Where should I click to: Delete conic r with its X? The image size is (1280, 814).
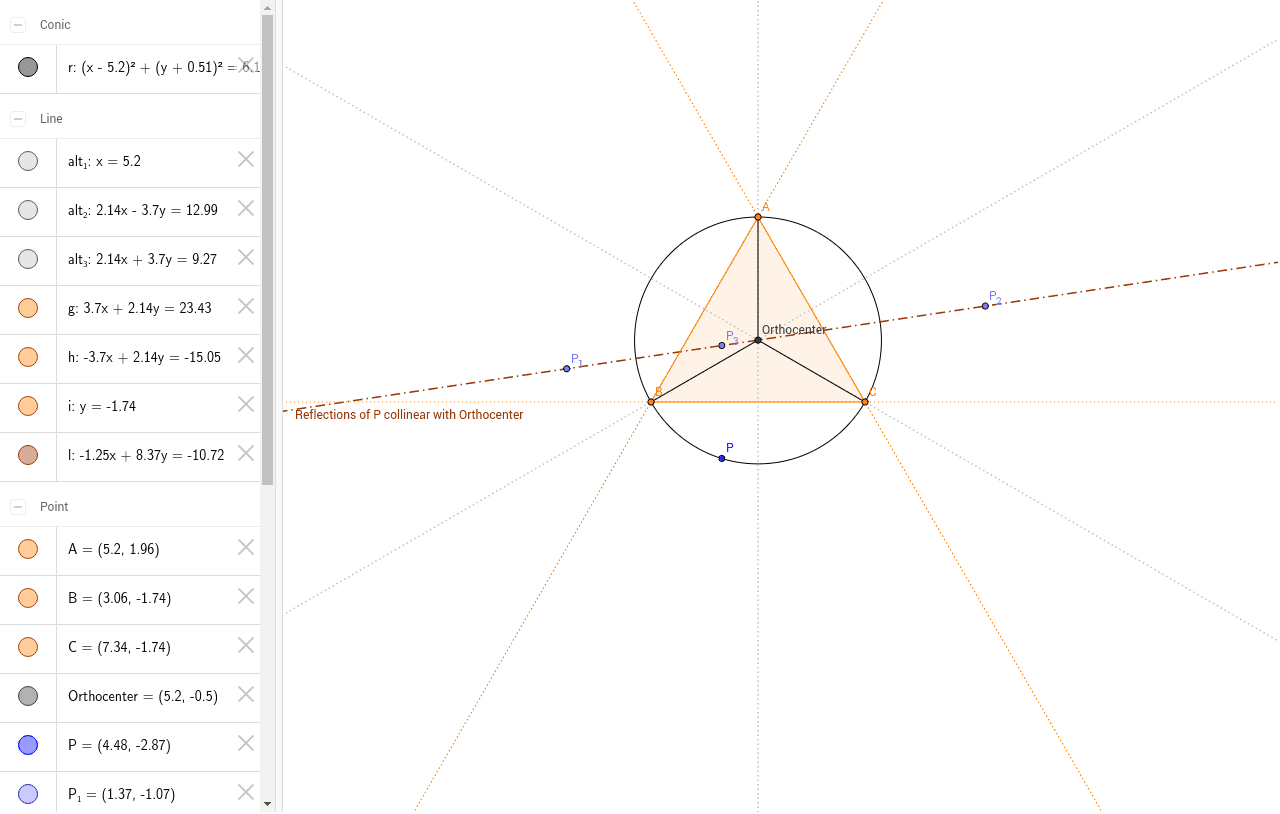pos(246,65)
